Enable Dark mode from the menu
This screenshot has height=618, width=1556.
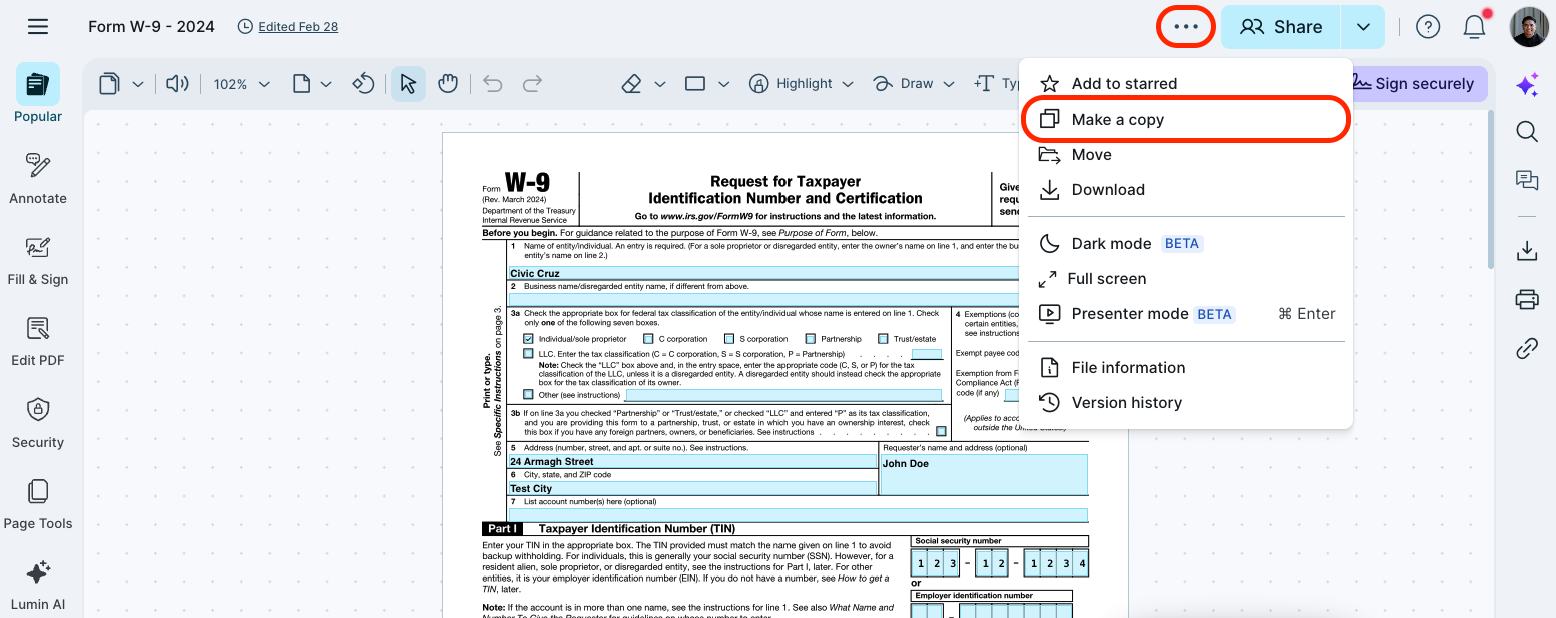coord(1186,244)
